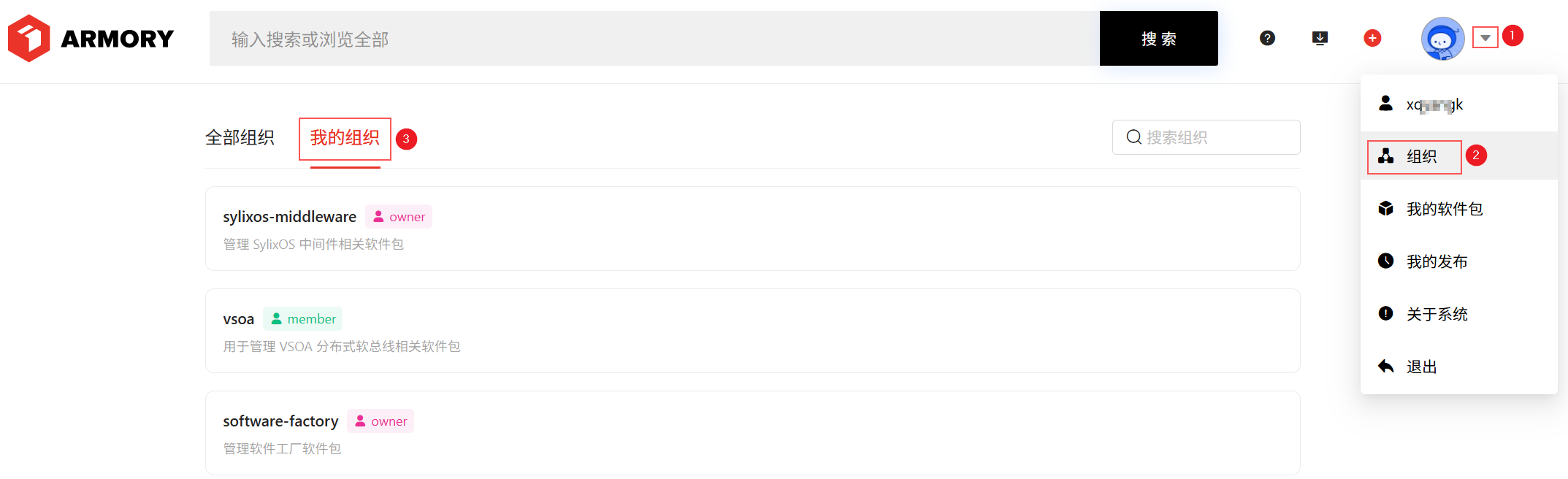The height and width of the screenshot is (479, 1568).
Task: Click the clock icon beside 我的发布
Action: [x=1385, y=261]
